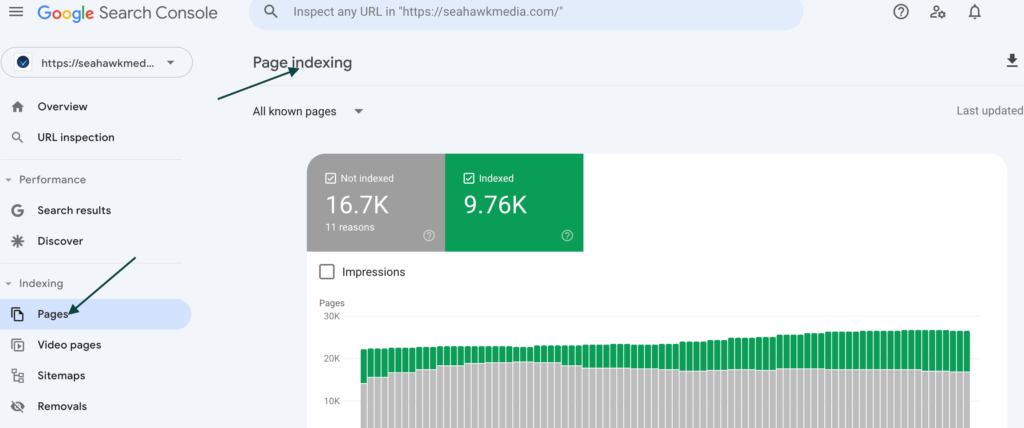
Task: Go to Overview in the sidebar
Action: [62, 107]
